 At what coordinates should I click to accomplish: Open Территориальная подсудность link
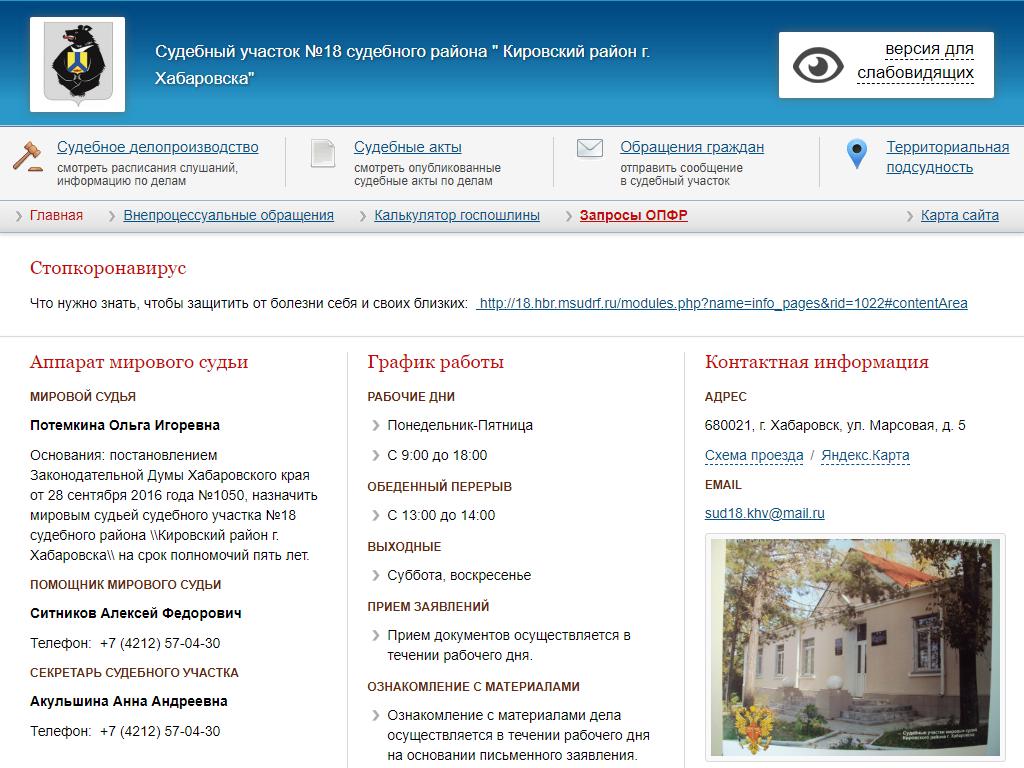946,157
